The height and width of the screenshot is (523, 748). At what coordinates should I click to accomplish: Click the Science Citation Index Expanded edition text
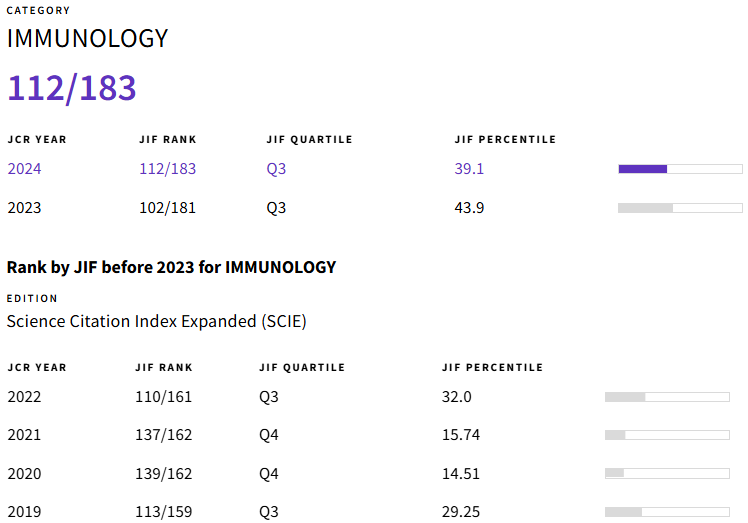point(156,321)
